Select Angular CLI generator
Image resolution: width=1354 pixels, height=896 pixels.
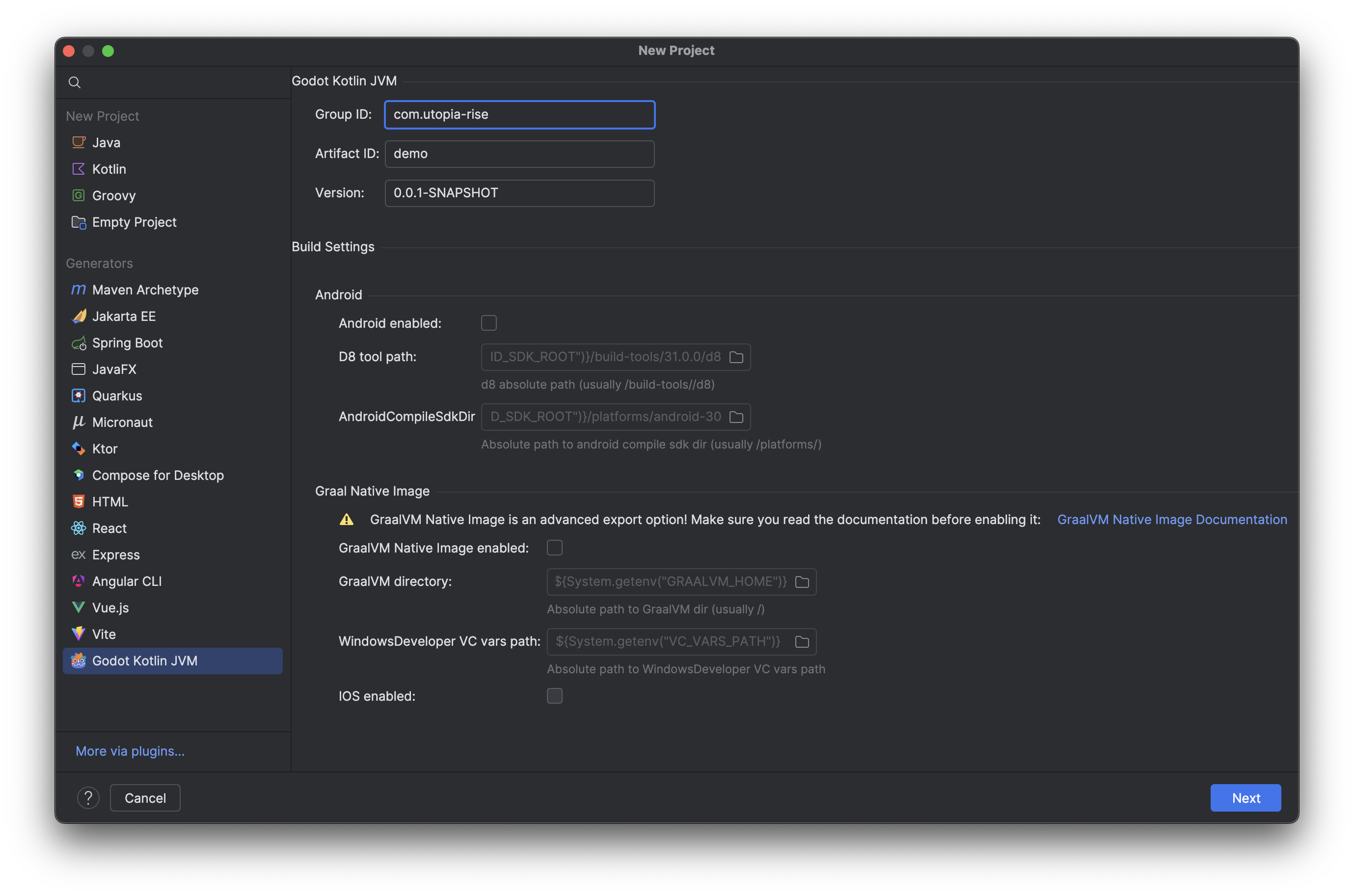(x=173, y=581)
